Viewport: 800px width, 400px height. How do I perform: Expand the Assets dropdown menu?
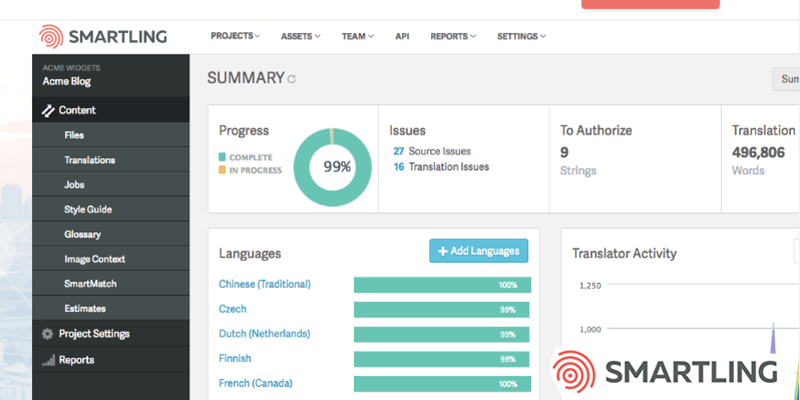coord(300,36)
